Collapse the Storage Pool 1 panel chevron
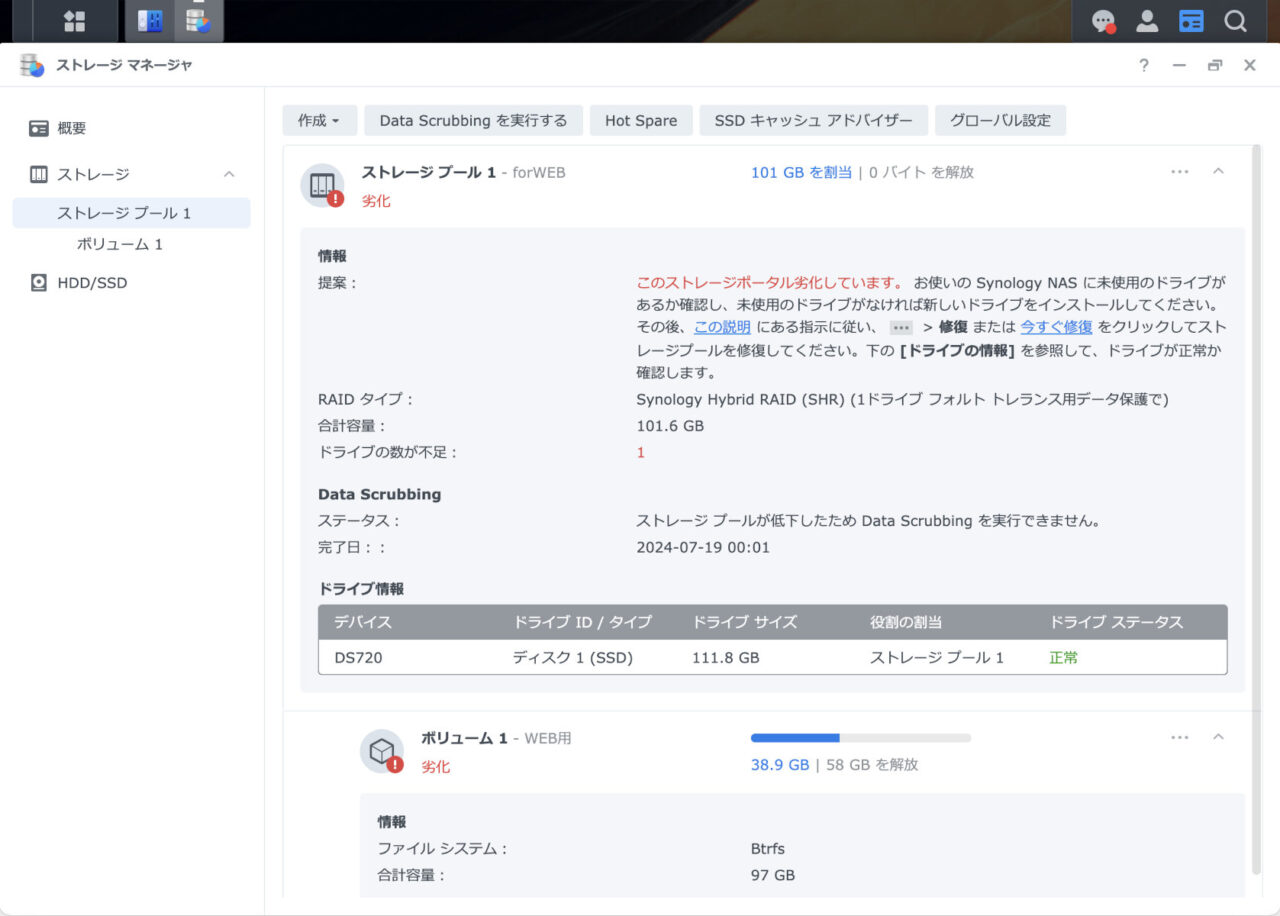The width and height of the screenshot is (1280, 916). pos(1218,171)
